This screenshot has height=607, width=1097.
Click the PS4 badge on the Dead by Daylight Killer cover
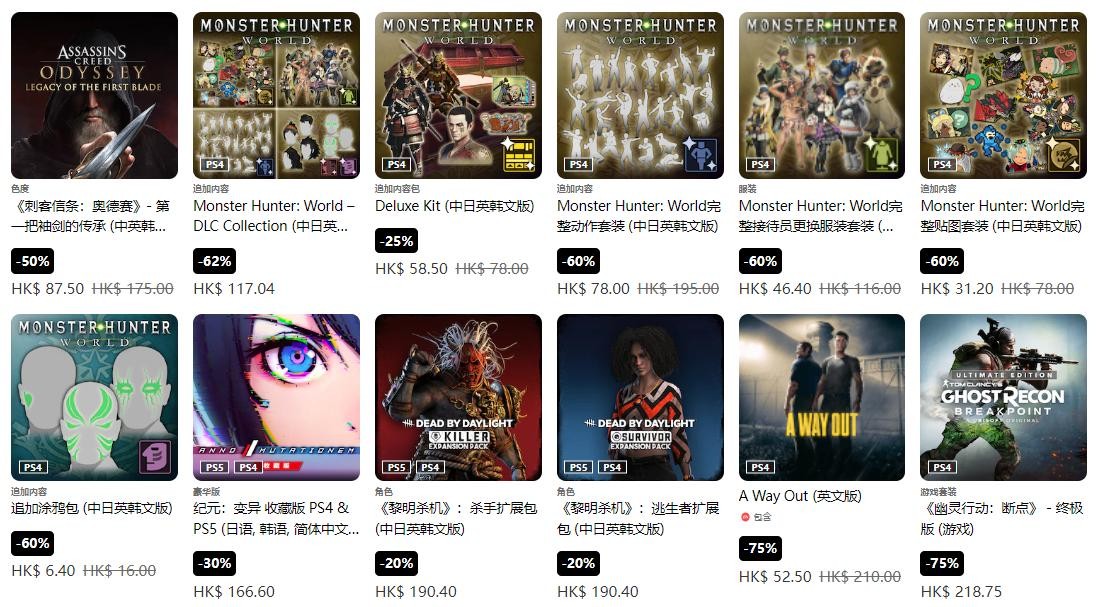[x=430, y=467]
